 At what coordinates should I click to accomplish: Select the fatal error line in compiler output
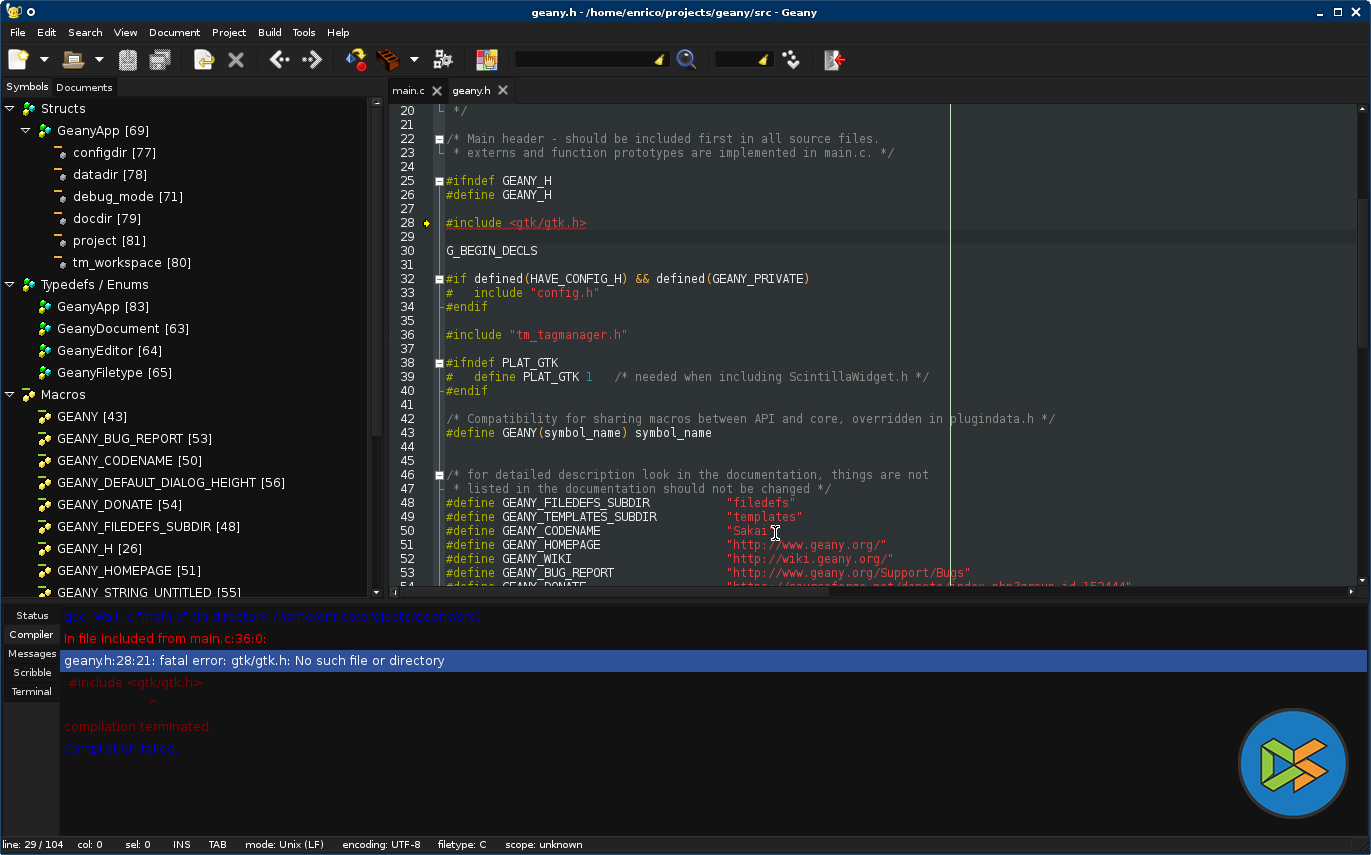(254, 661)
